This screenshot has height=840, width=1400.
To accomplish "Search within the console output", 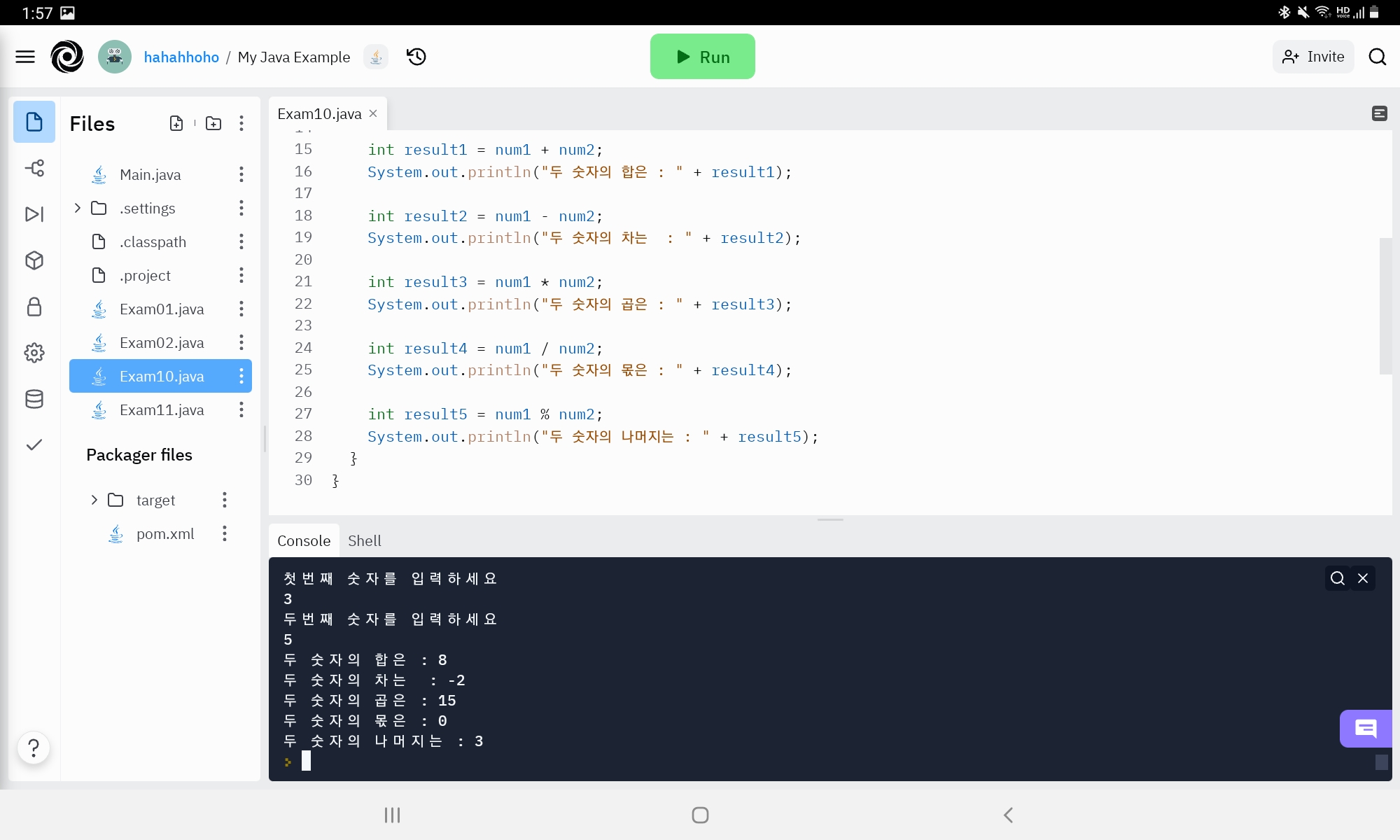I will [x=1338, y=578].
